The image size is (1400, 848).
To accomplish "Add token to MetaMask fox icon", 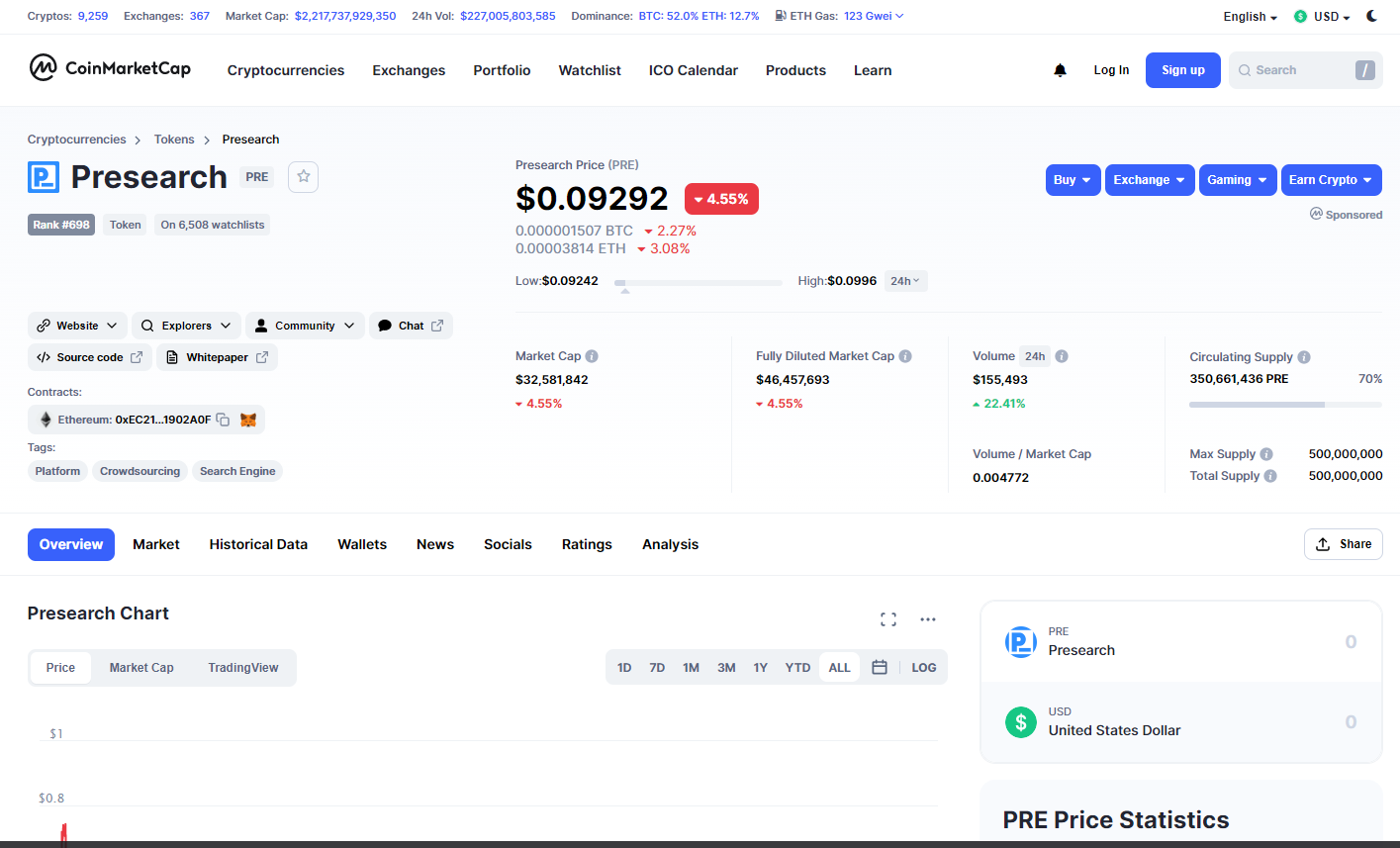I will click(248, 420).
